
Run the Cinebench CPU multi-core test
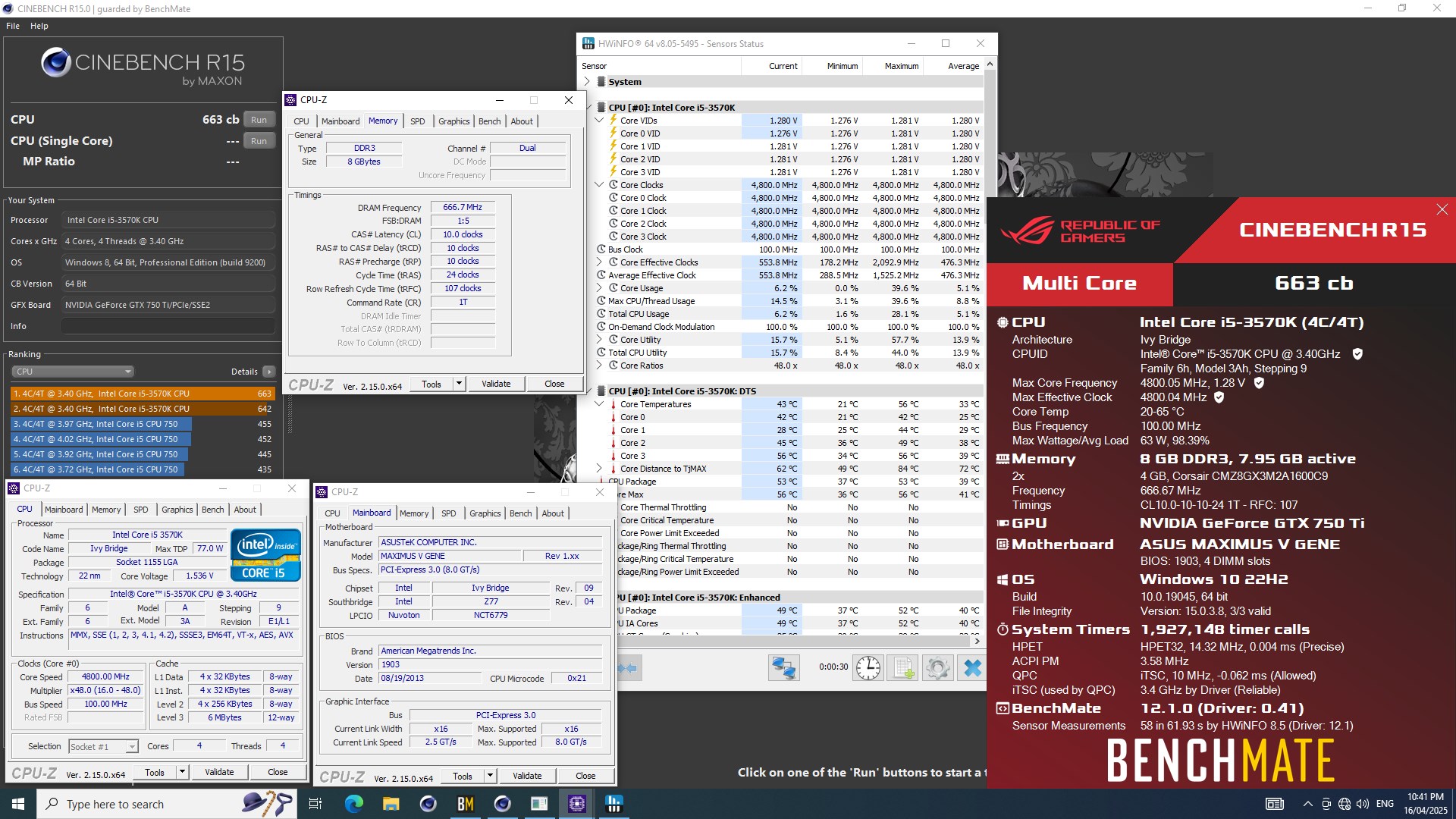[x=259, y=120]
